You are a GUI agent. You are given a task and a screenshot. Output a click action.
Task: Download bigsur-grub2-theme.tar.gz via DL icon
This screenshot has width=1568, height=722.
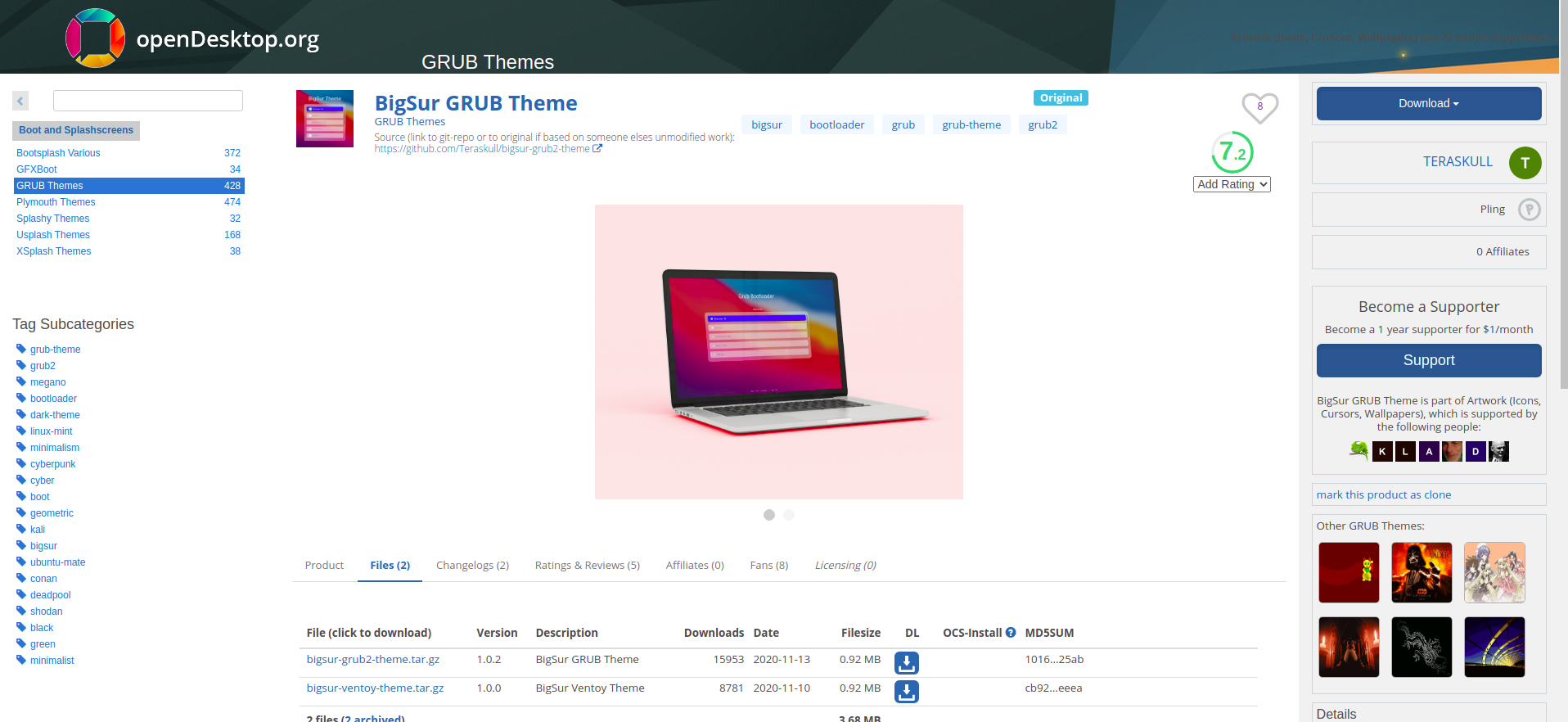coord(906,662)
